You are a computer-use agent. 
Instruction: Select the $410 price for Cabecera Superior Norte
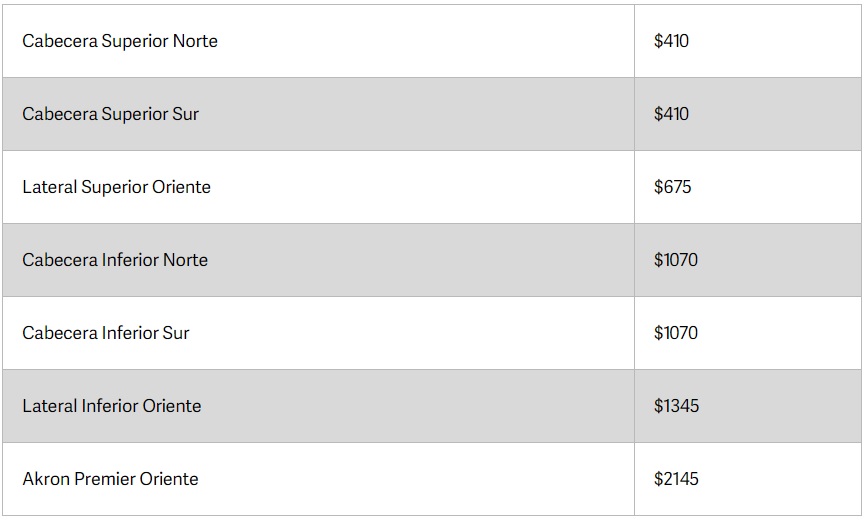(x=671, y=41)
